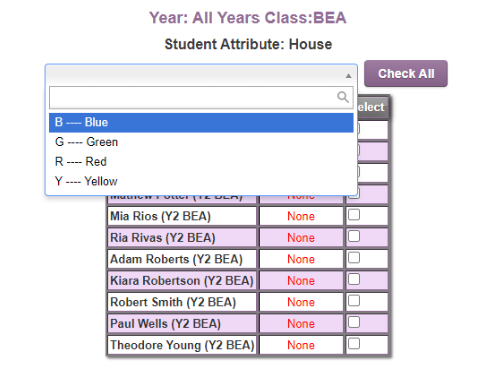This screenshot has width=480, height=367.
Task: Click None value for Paul Wells
Action: pyautogui.click(x=301, y=324)
